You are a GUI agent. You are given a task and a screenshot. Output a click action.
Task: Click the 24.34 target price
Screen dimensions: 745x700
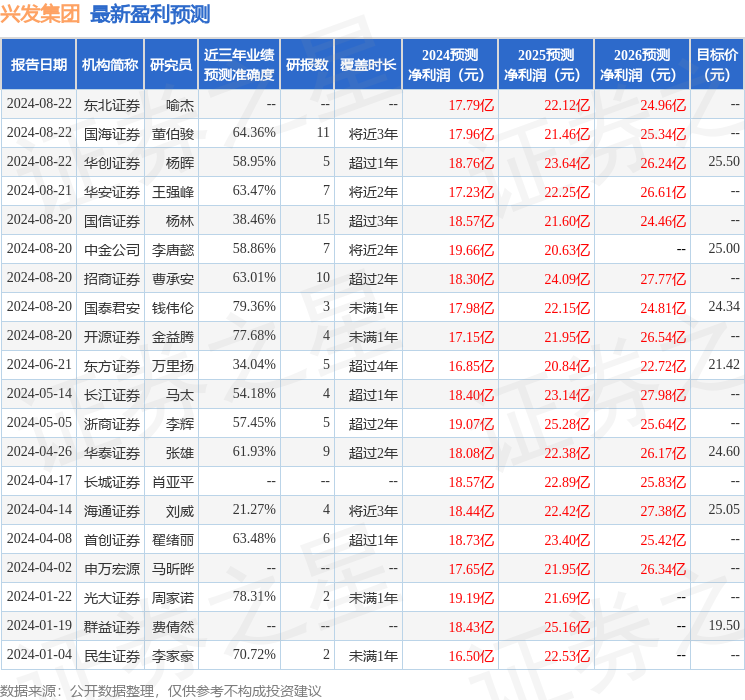pyautogui.click(x=724, y=307)
